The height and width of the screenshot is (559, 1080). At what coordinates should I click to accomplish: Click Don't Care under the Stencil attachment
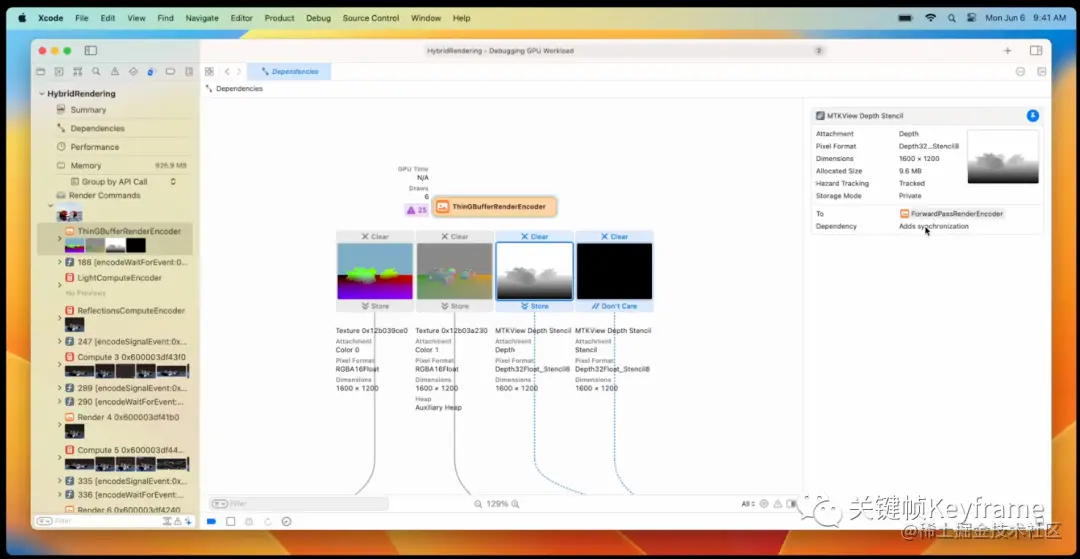click(614, 306)
